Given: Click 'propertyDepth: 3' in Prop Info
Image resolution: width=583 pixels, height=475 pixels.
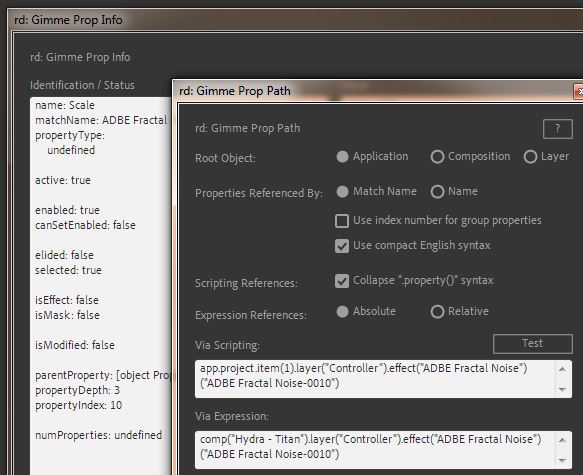Looking at the screenshot, I should [x=77, y=390].
